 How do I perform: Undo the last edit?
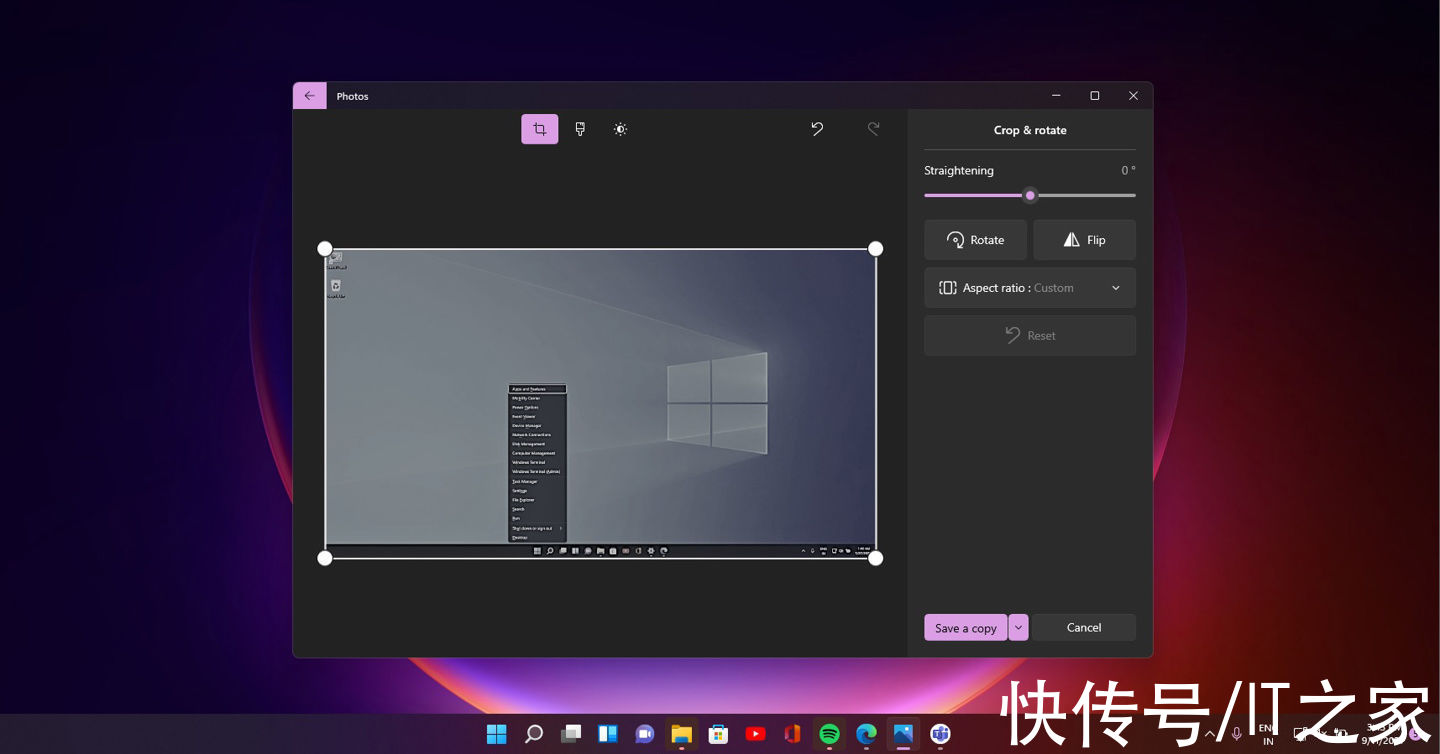pos(817,129)
